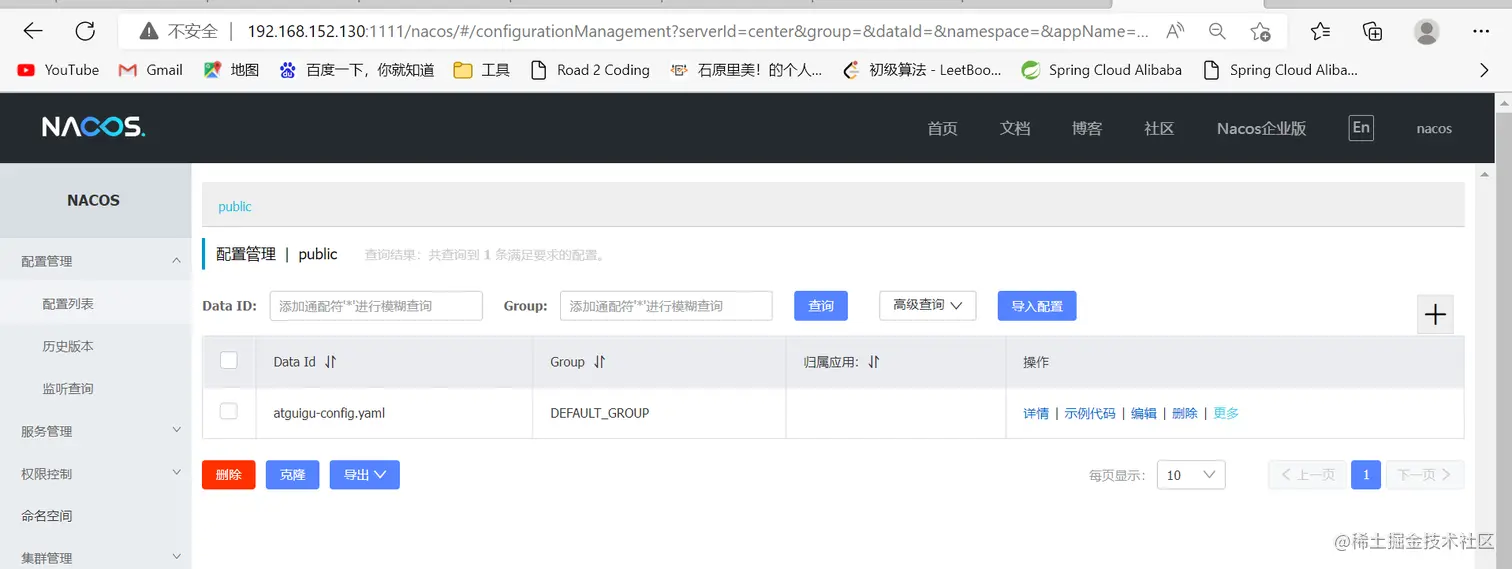Viewport: 1512px width, 569px height.
Task: Sort by 归属应用 using the sort arrows
Action: point(873,362)
